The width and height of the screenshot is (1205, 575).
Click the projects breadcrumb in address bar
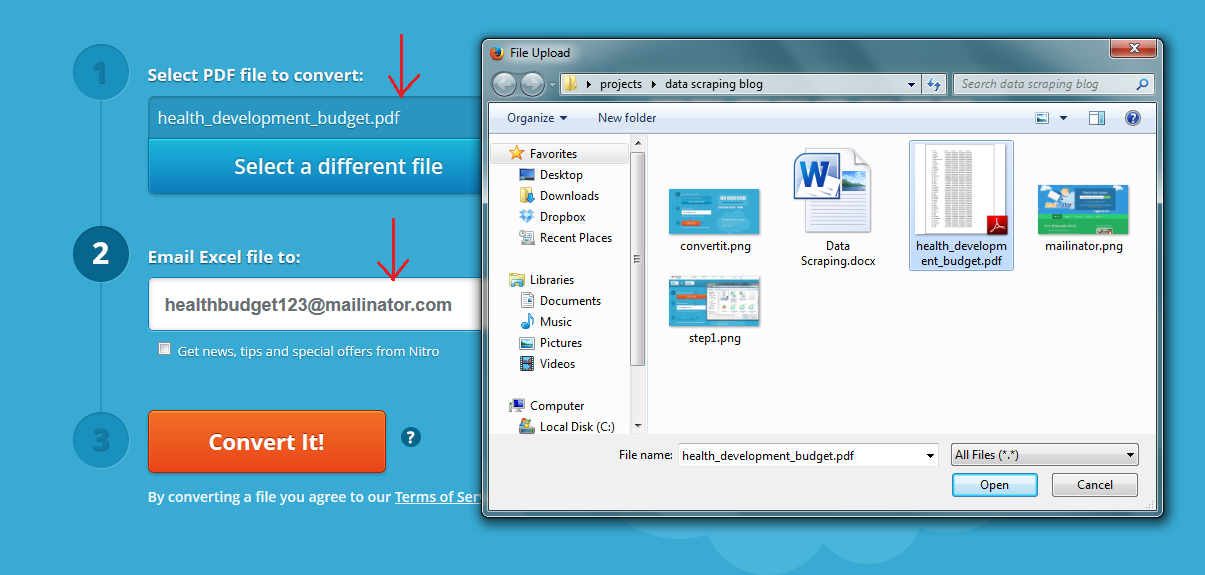pos(621,84)
